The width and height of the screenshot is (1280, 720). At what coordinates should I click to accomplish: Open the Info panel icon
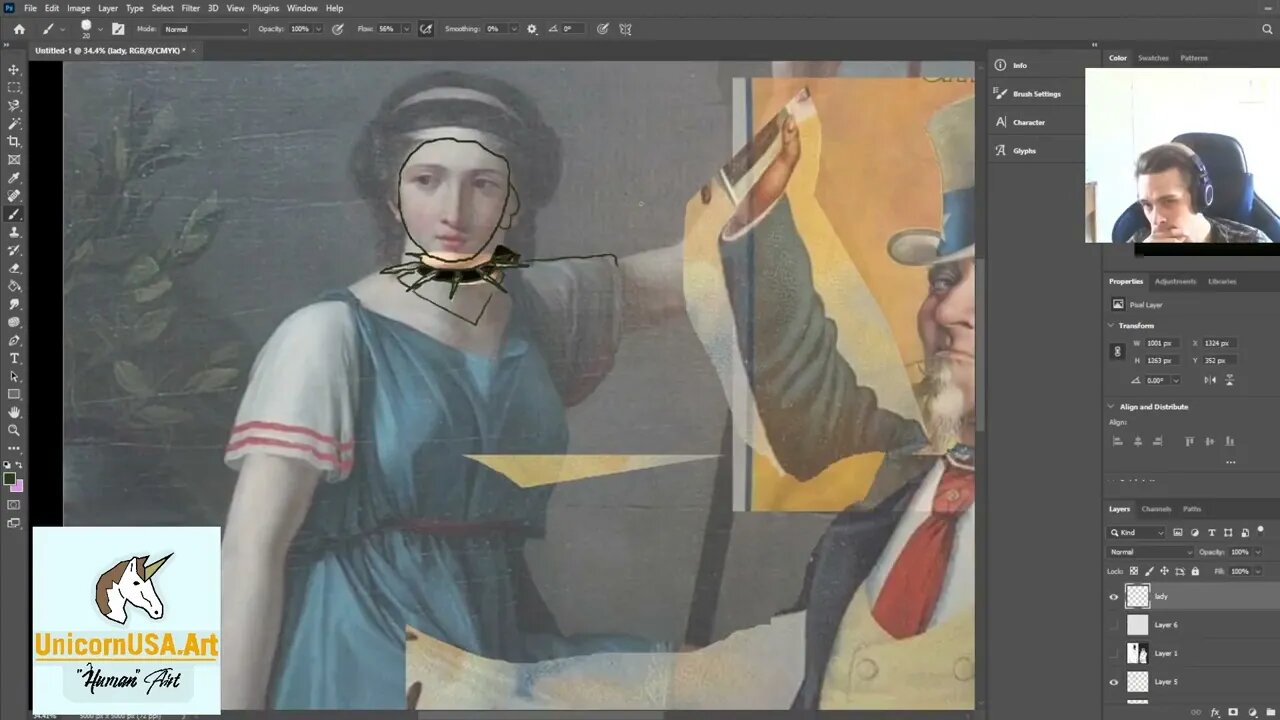click(x=1000, y=65)
